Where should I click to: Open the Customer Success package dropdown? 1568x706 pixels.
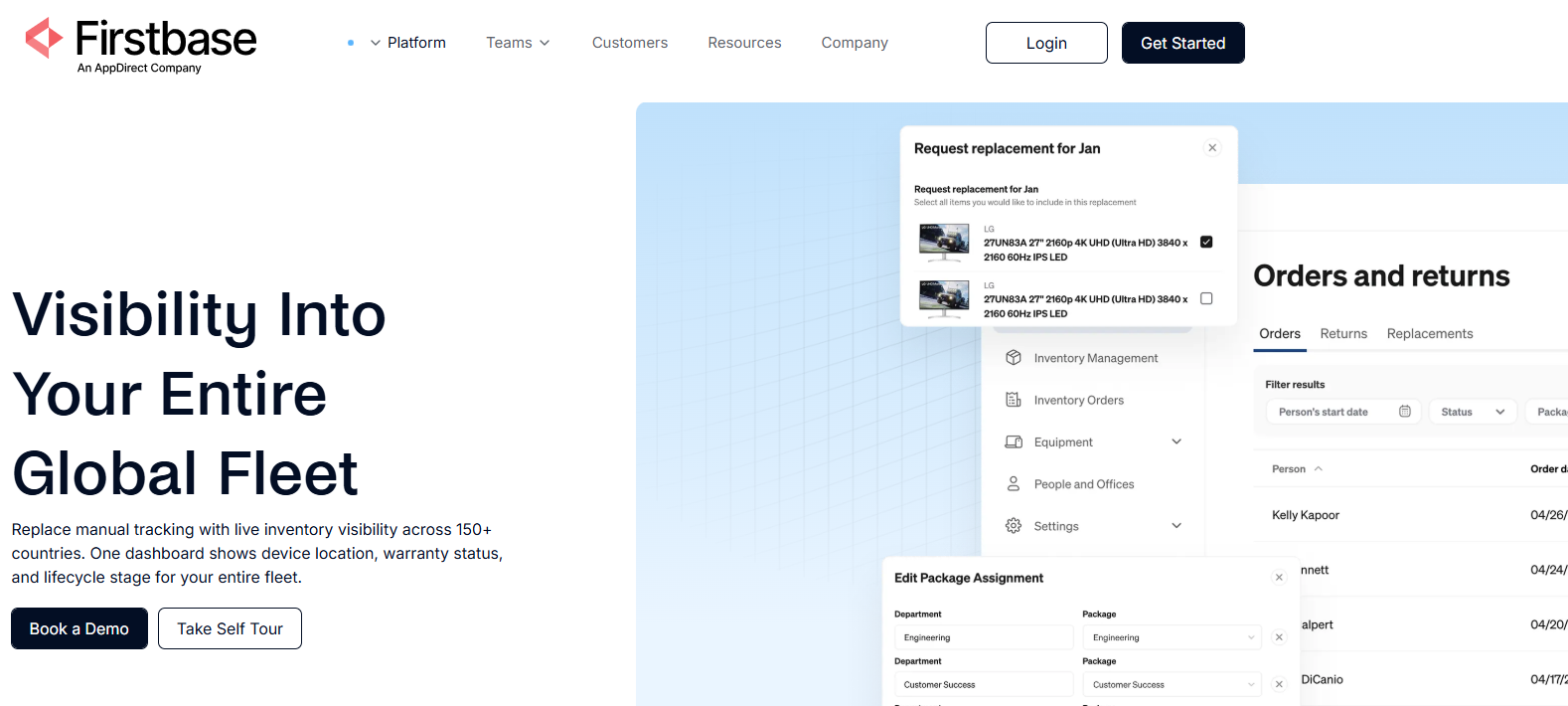click(x=1173, y=684)
